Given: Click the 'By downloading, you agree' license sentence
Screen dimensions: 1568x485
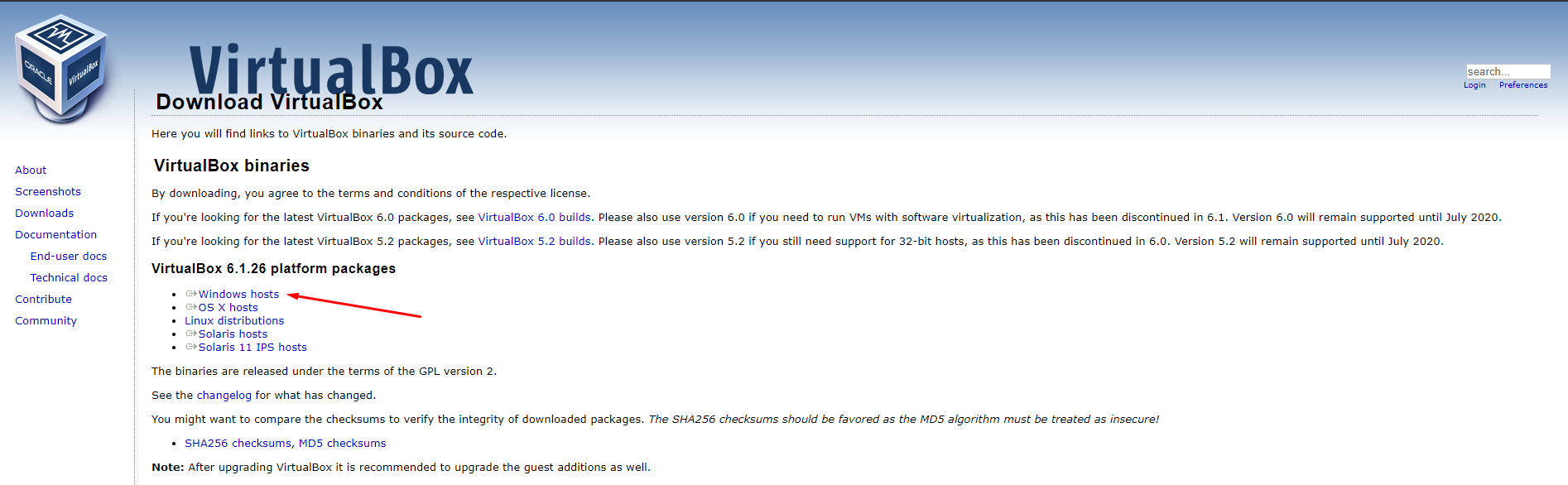Looking at the screenshot, I should (371, 194).
